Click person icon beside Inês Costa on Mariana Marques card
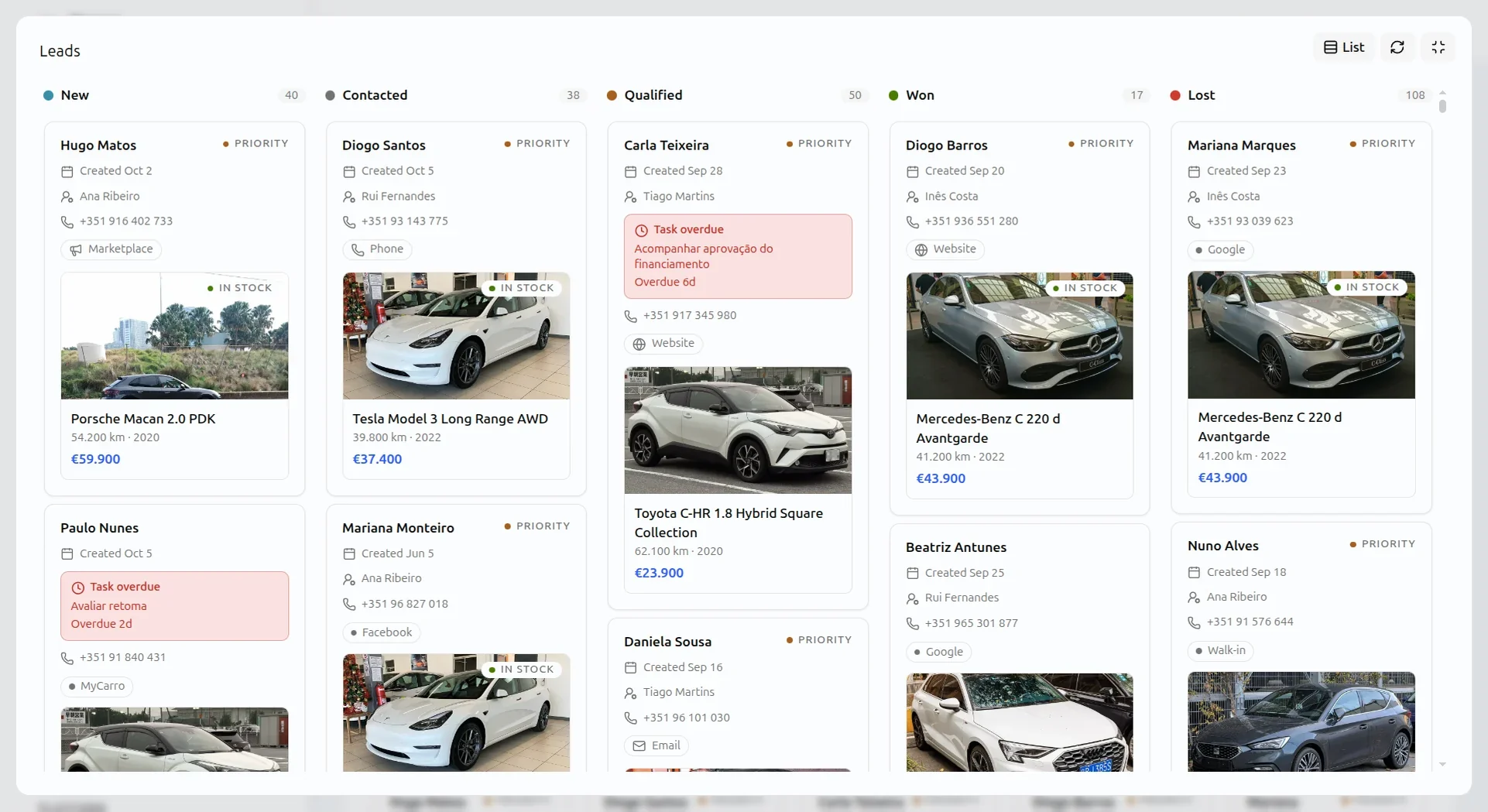Viewport: 1488px width, 812px height. [x=1194, y=197]
